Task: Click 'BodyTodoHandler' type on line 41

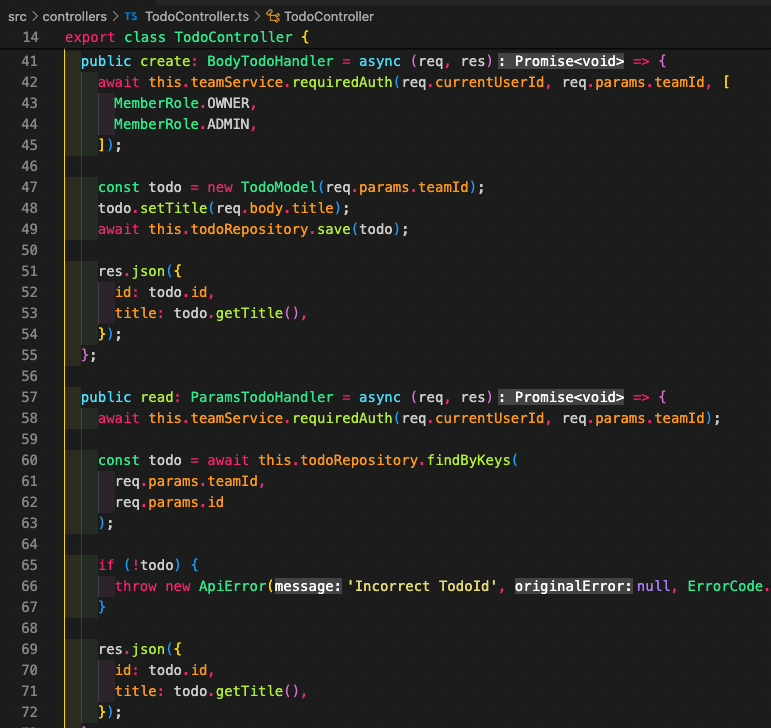Action: [x=270, y=61]
